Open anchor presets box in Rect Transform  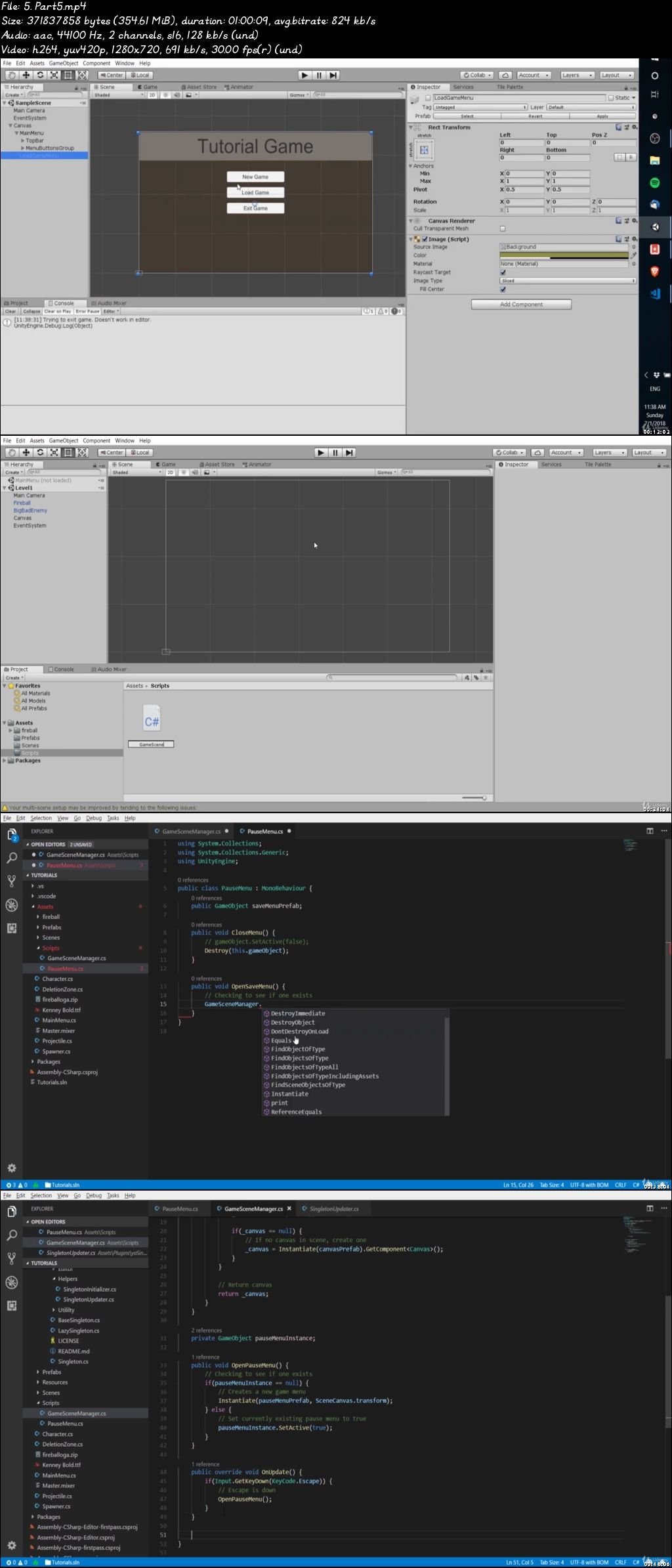pyautogui.click(x=424, y=150)
